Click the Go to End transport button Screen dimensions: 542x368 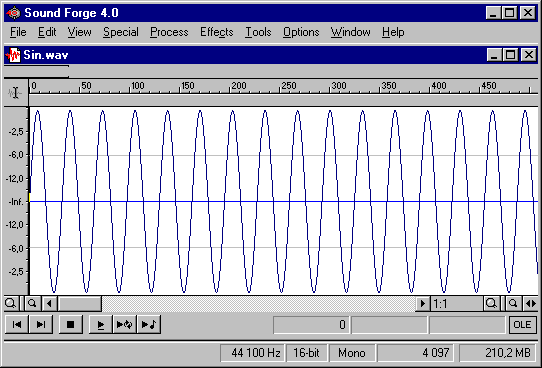[41, 324]
